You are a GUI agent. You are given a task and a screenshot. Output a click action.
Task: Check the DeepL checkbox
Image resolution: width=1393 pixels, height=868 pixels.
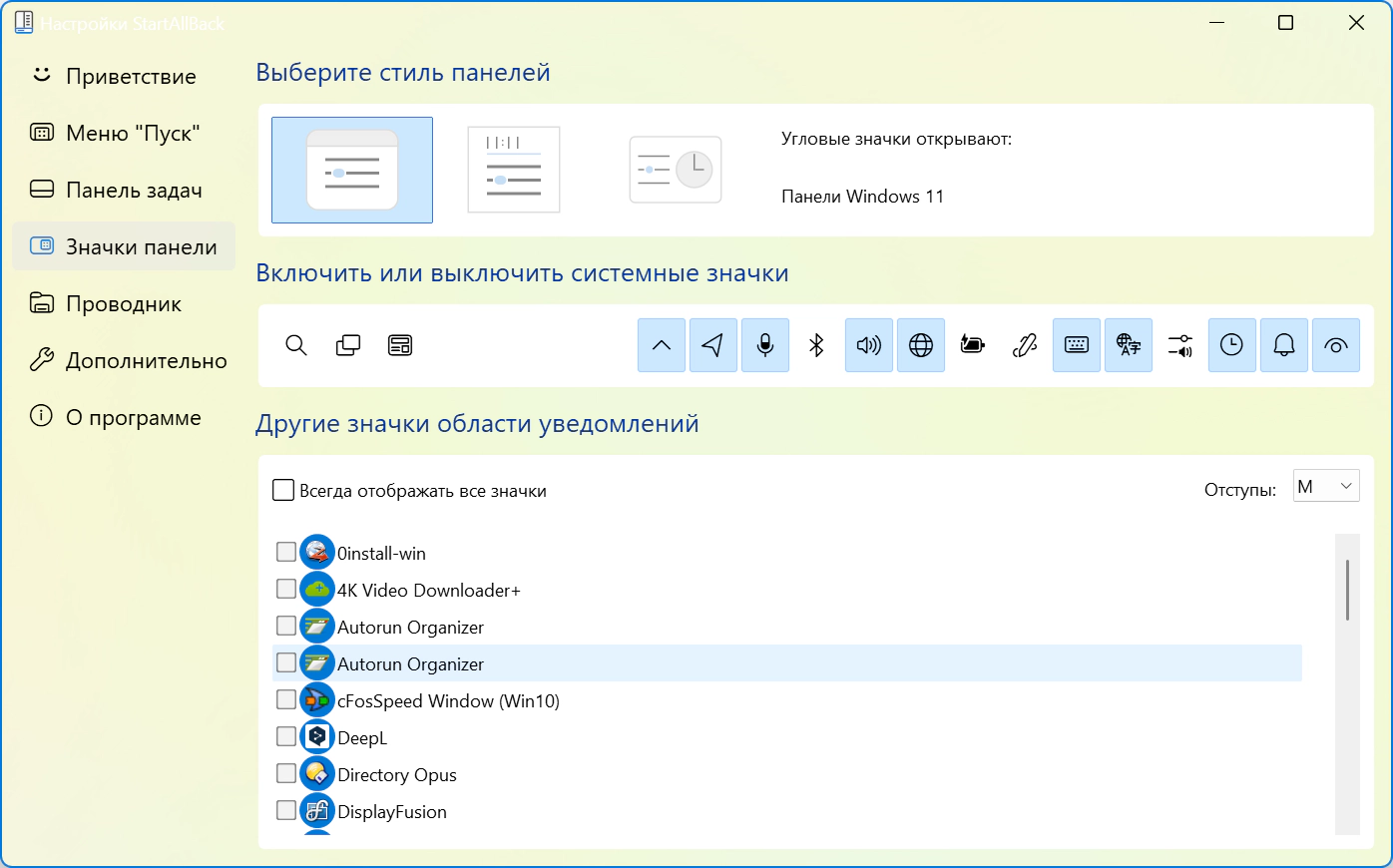[x=286, y=736]
